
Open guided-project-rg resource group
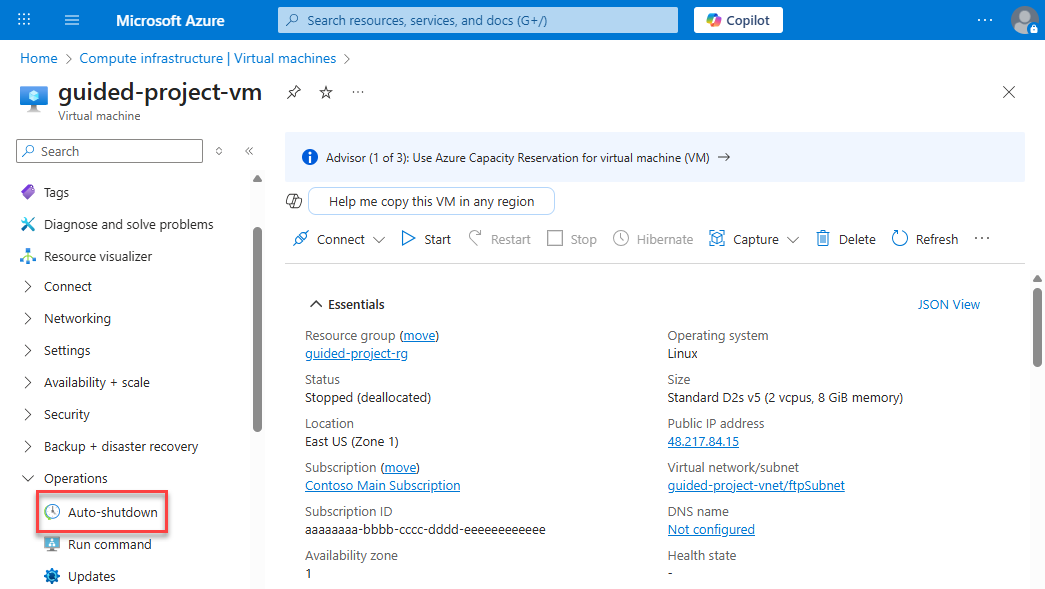tap(357, 354)
